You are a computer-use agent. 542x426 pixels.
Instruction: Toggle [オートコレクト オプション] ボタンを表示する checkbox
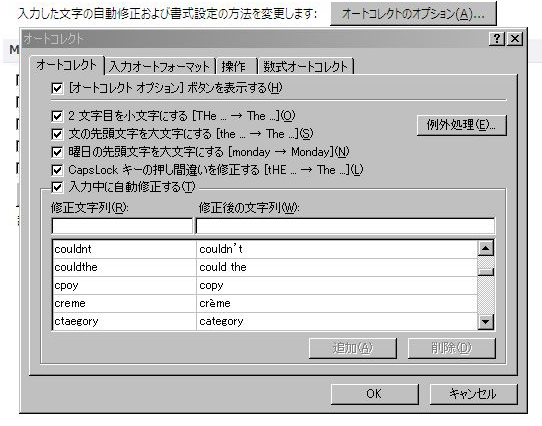tap(57, 88)
